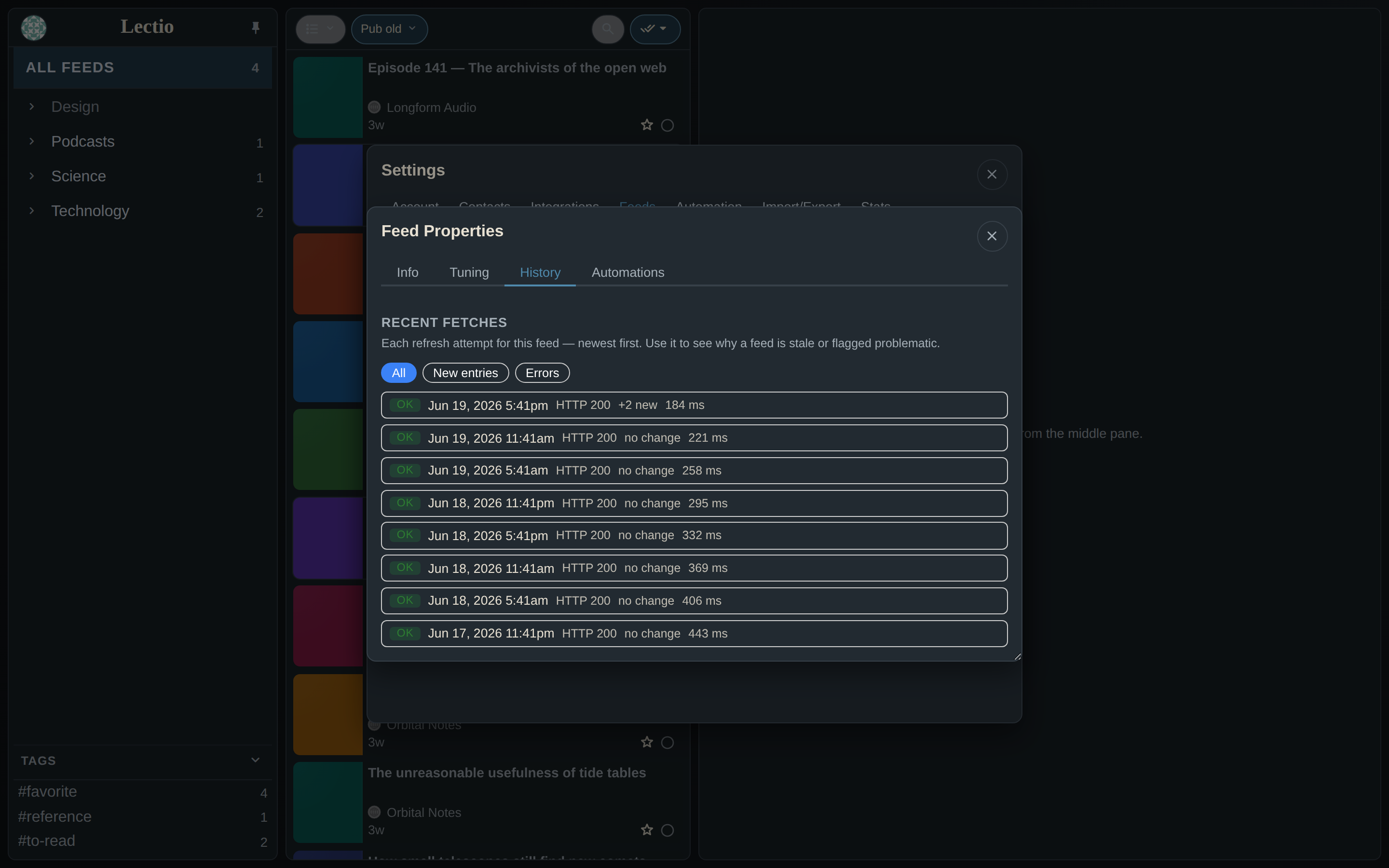This screenshot has width=1389, height=868.
Task: Select ALL FEEDS in sidebar
Action: (142, 68)
